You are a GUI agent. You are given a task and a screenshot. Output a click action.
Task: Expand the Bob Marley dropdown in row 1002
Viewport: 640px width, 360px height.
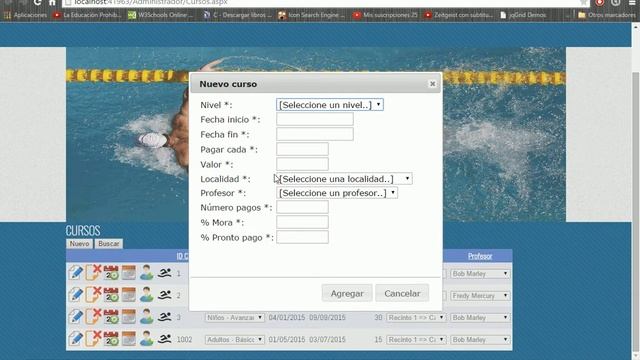point(480,340)
